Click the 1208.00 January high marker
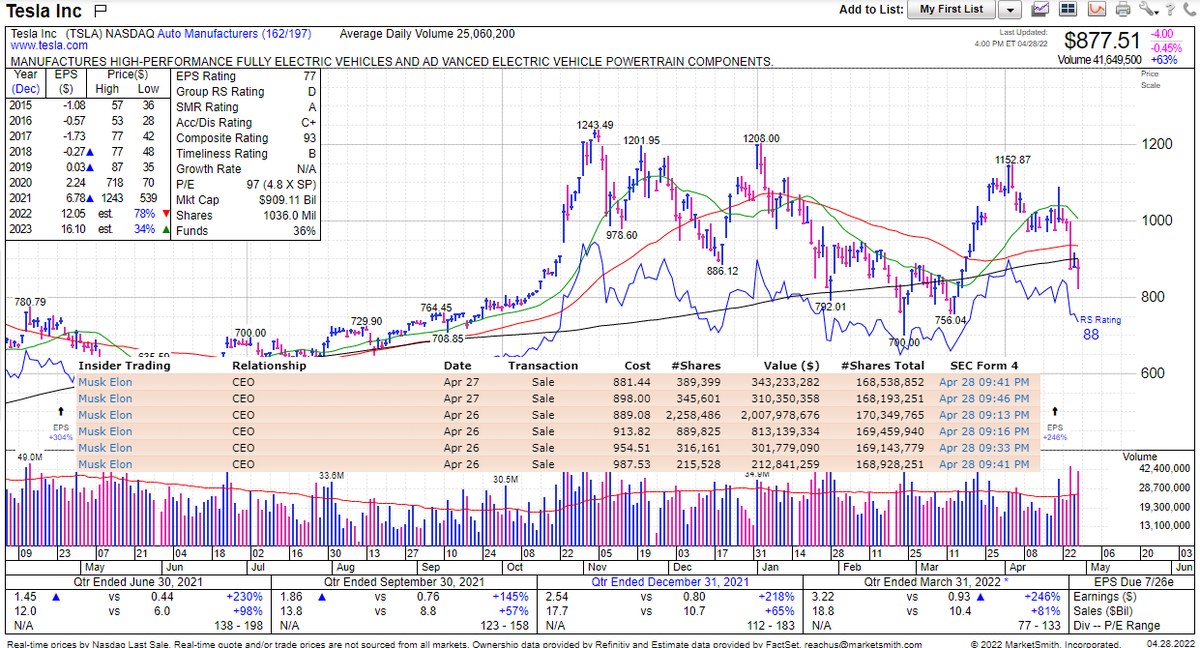This screenshot has width=1200, height=648. click(x=761, y=138)
